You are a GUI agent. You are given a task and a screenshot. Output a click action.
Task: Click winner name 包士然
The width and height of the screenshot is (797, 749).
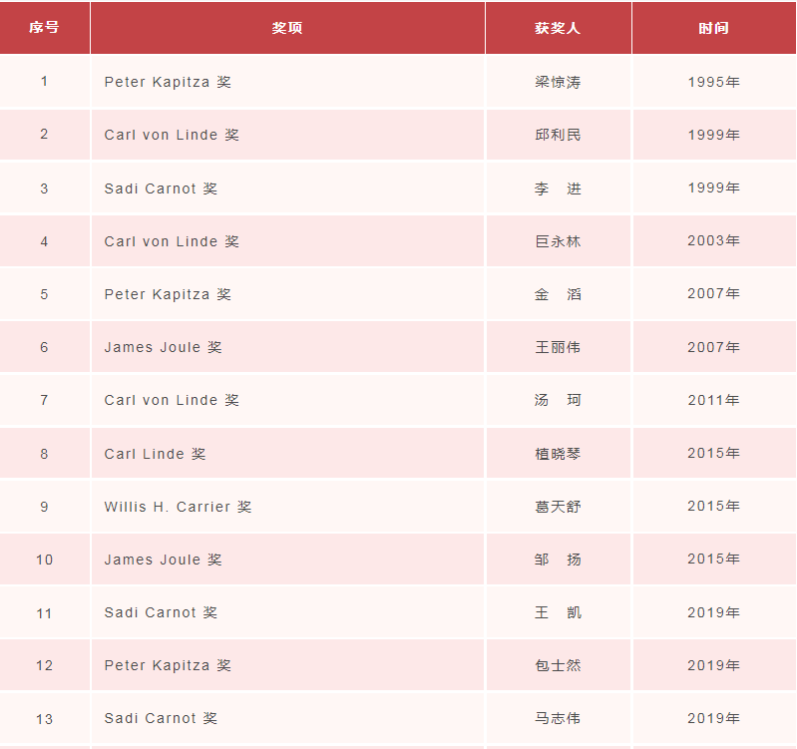point(558,665)
